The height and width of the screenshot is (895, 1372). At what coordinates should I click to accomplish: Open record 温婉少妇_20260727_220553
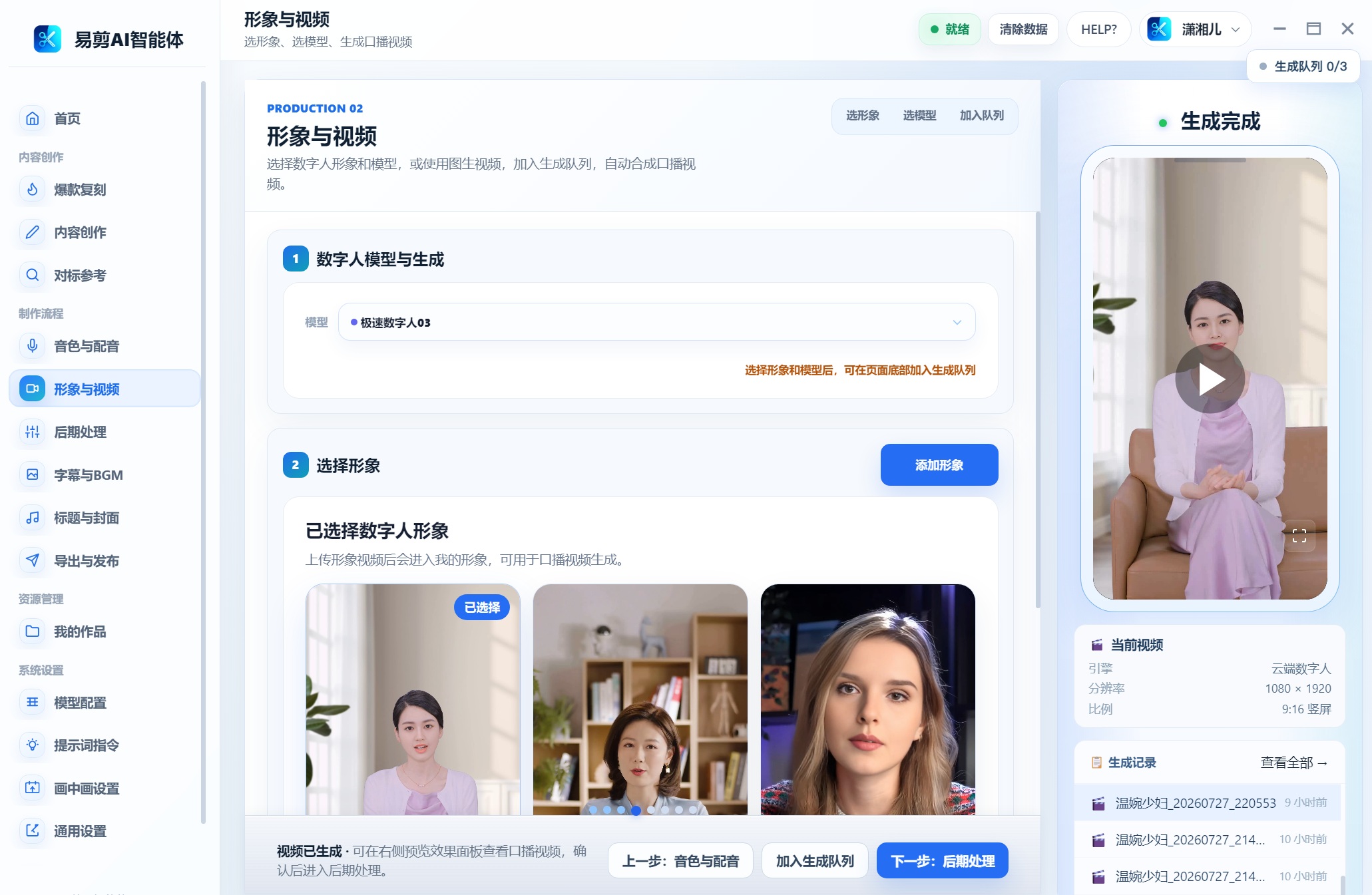1208,803
